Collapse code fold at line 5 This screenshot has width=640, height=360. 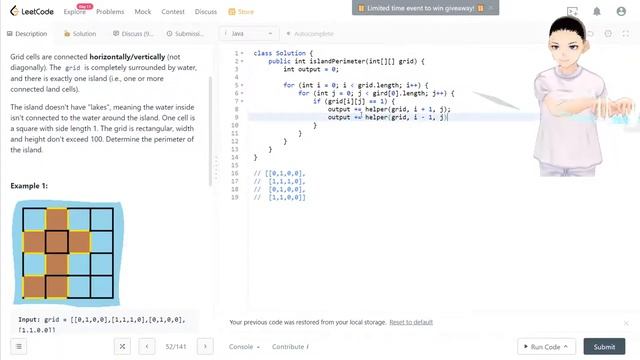(x=242, y=85)
